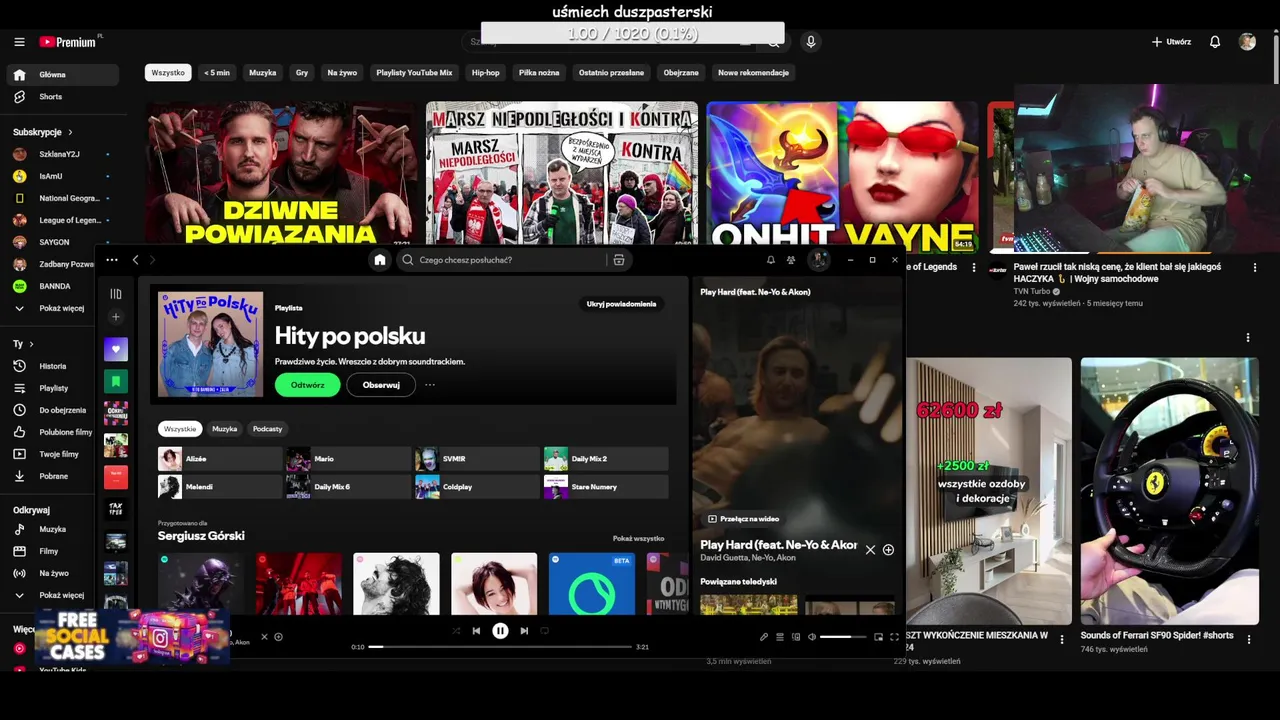The width and height of the screenshot is (1280, 720).
Task: Toggle repeat in Spotify player
Action: click(545, 631)
